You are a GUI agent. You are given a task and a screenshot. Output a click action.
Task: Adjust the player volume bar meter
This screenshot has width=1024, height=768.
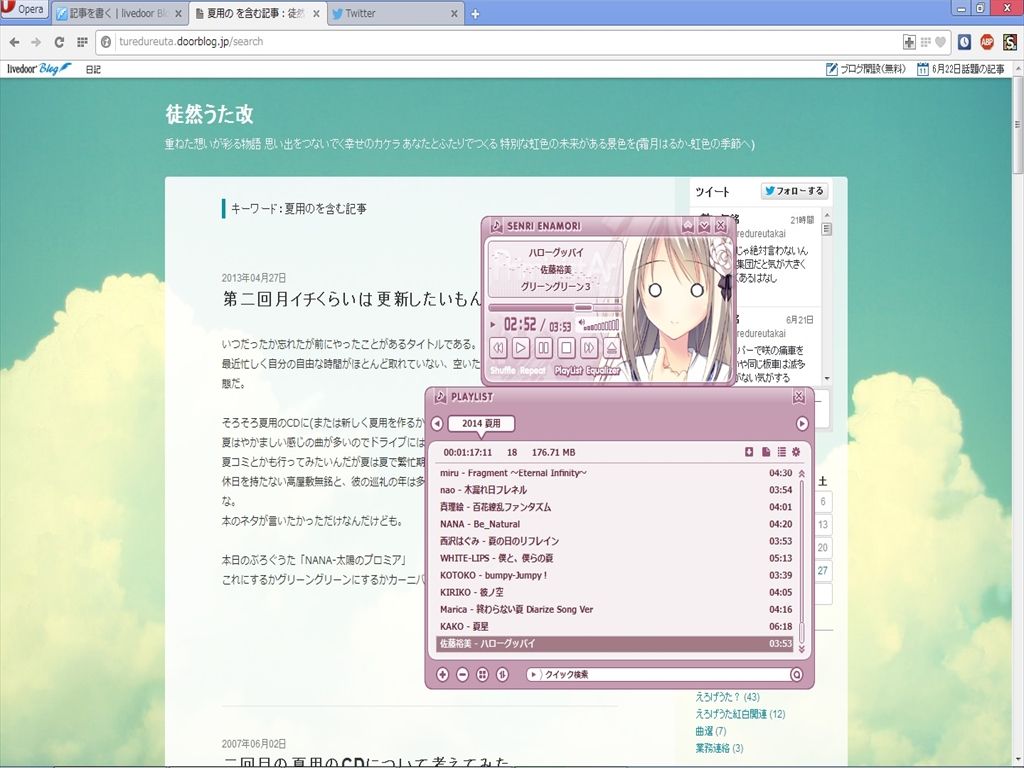pos(601,325)
